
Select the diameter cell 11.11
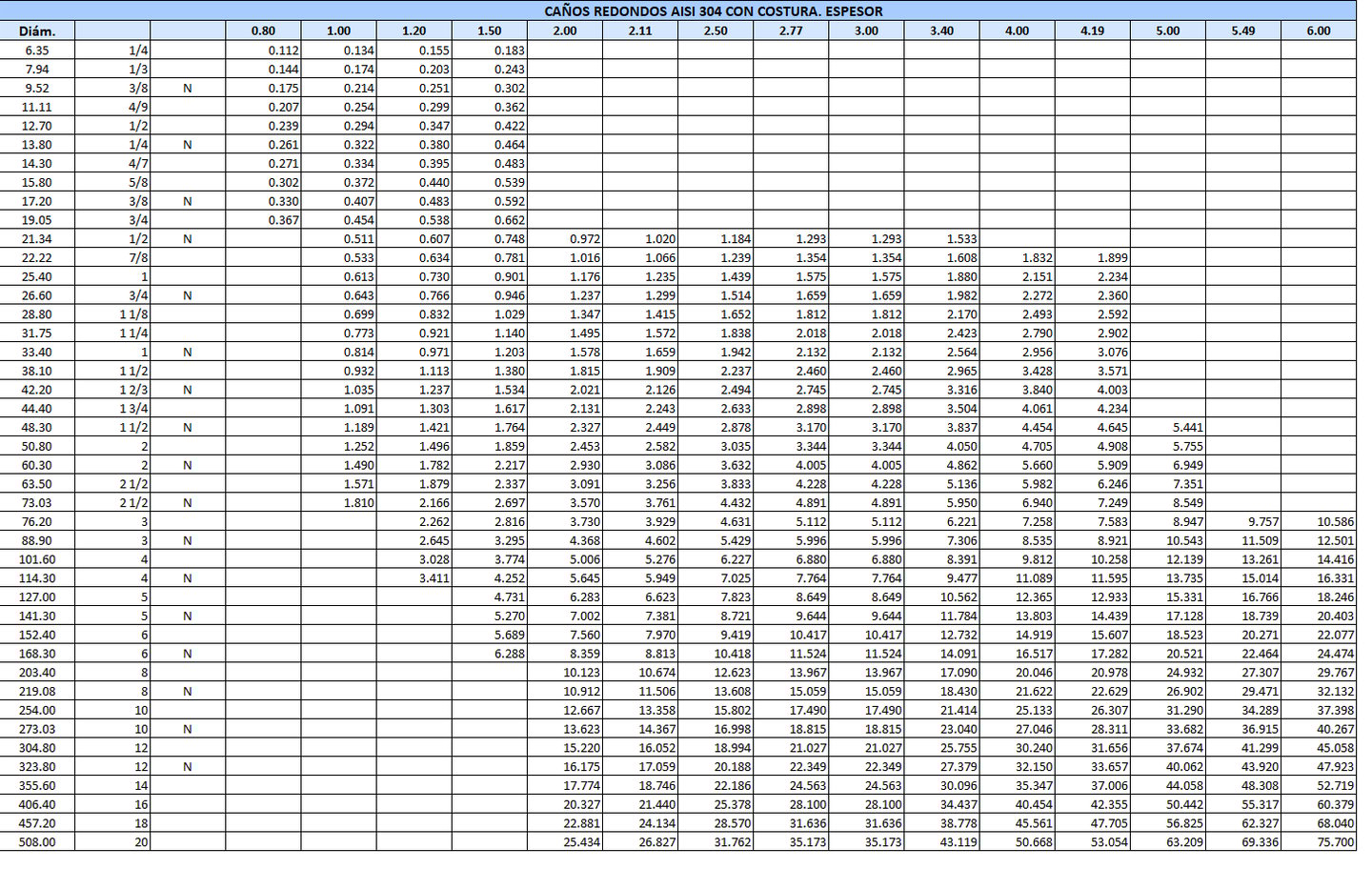click(x=37, y=107)
